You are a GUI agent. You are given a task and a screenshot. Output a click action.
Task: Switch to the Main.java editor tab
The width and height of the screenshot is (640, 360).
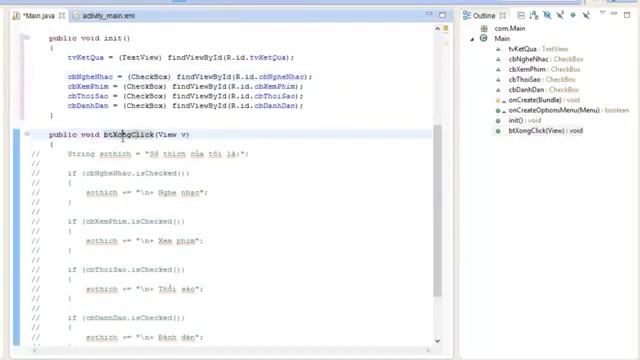click(x=39, y=16)
